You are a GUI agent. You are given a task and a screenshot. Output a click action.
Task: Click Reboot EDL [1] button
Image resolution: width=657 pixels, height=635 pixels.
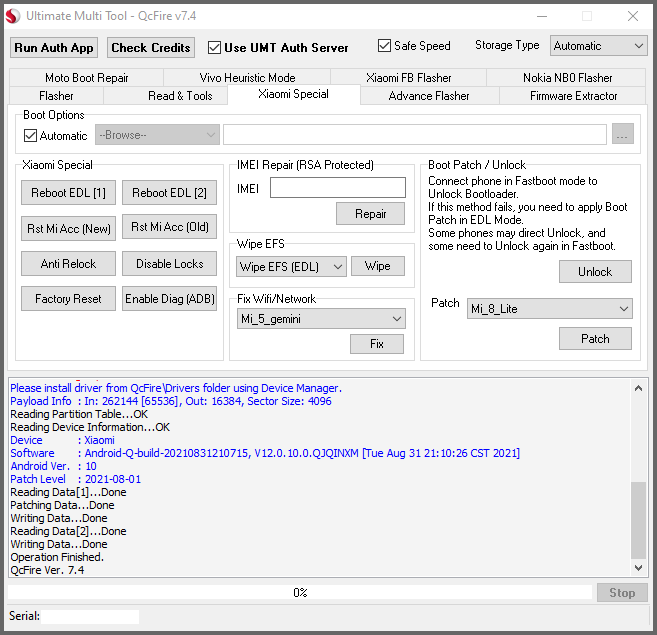coord(68,193)
